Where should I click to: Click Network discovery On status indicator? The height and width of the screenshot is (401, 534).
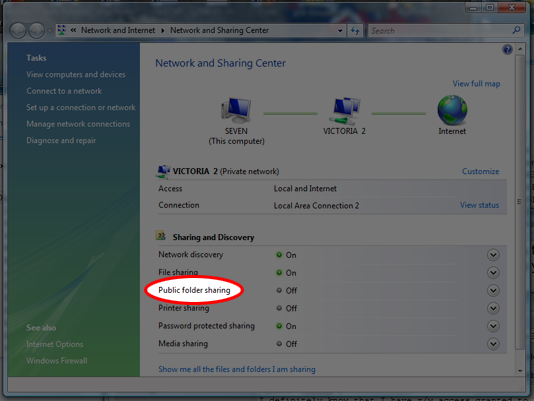pos(279,255)
